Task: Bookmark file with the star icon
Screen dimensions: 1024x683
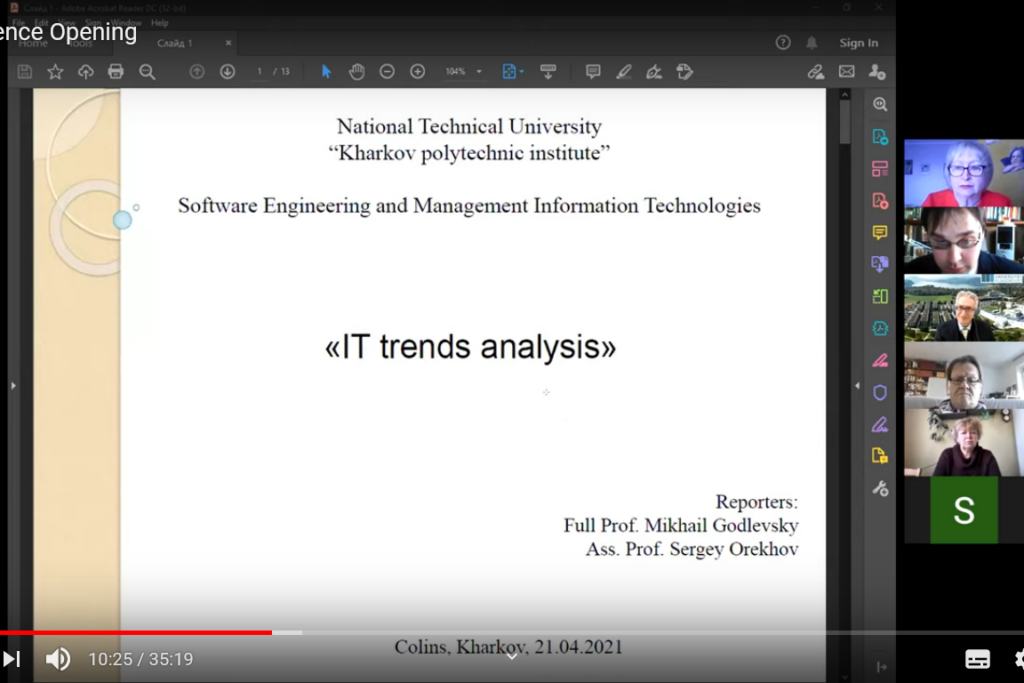Action: [55, 72]
